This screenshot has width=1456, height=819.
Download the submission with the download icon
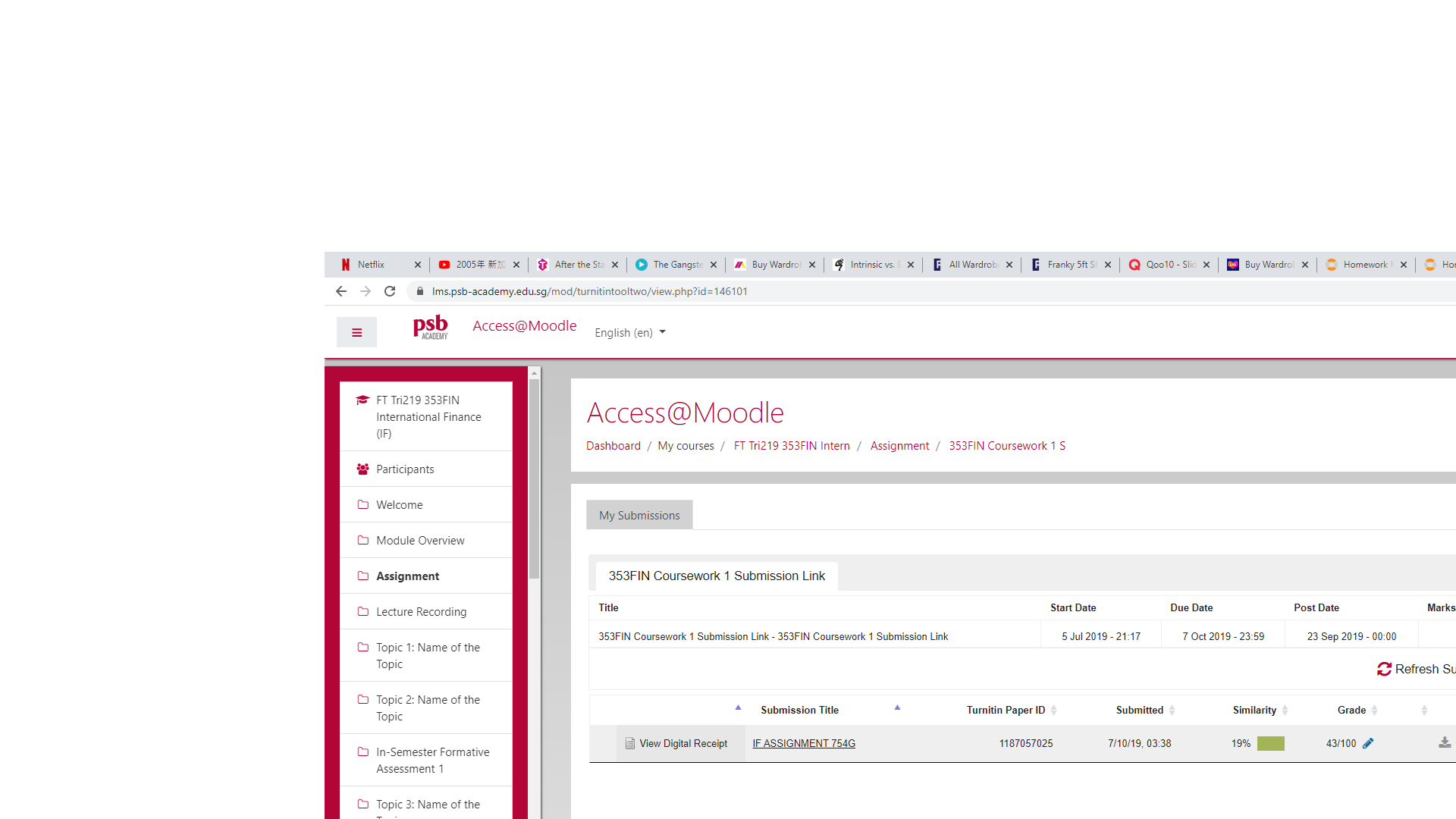click(1445, 743)
